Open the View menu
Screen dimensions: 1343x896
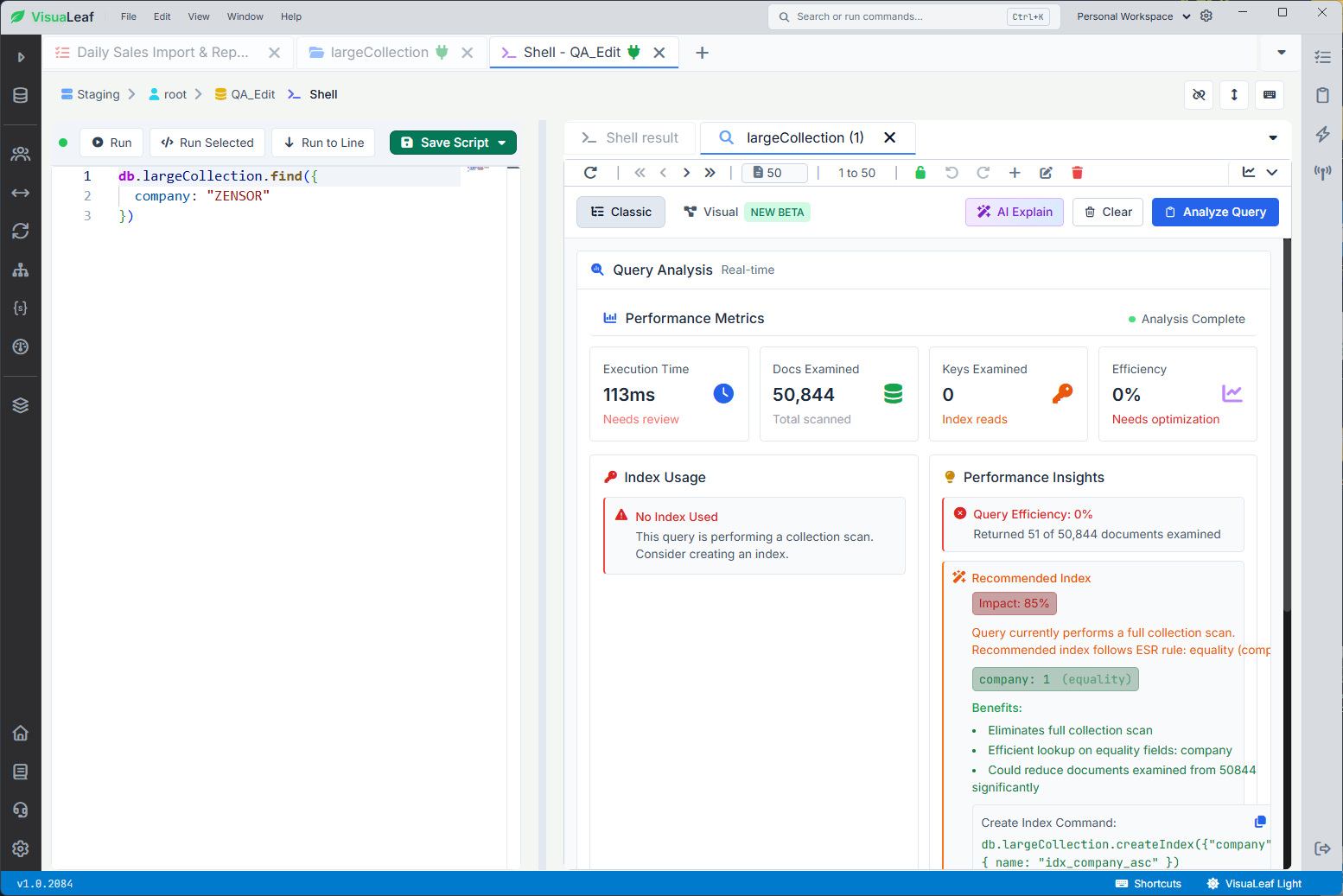199,16
